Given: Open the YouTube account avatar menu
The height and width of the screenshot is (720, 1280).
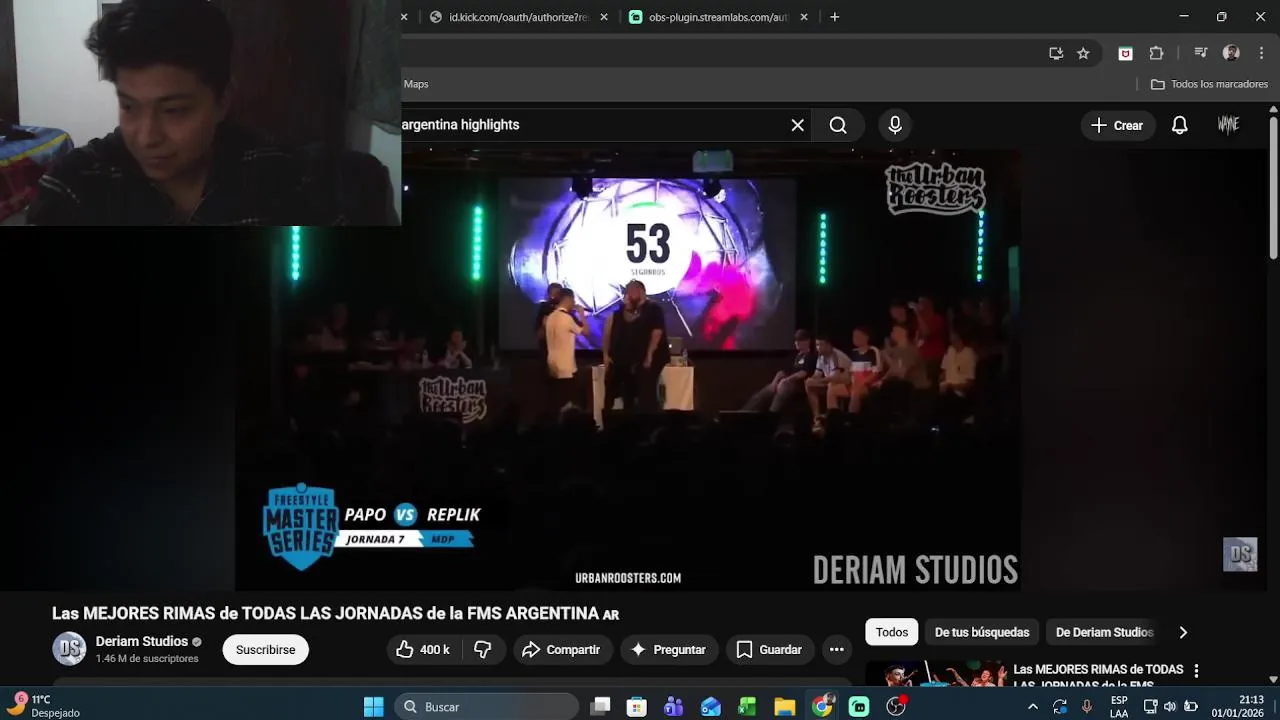Looking at the screenshot, I should click(x=1228, y=125).
